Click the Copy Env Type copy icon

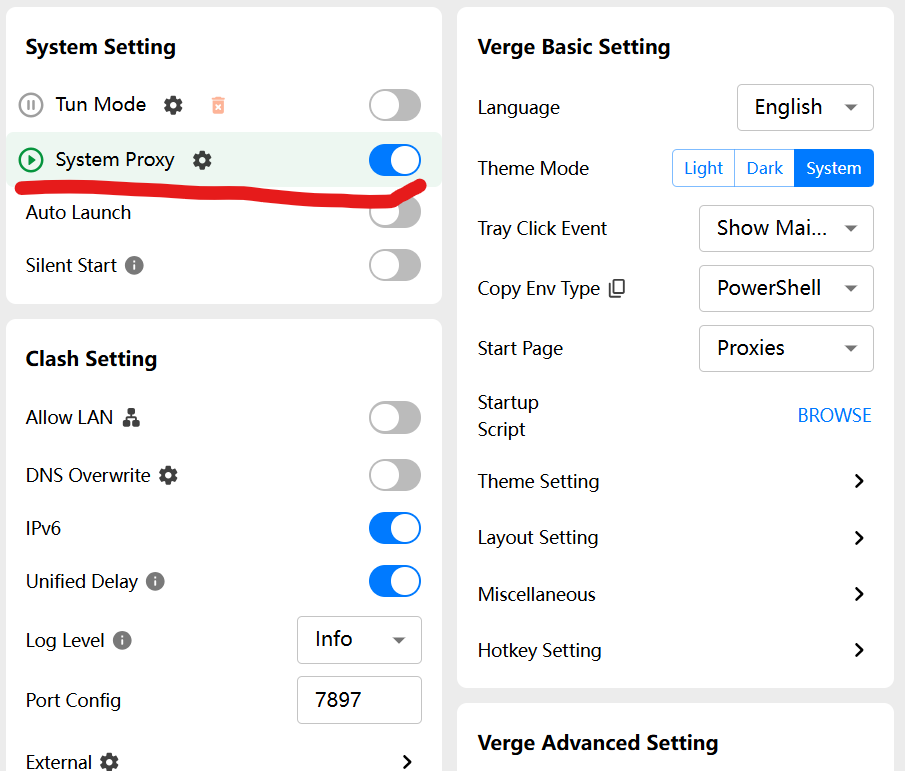(617, 289)
